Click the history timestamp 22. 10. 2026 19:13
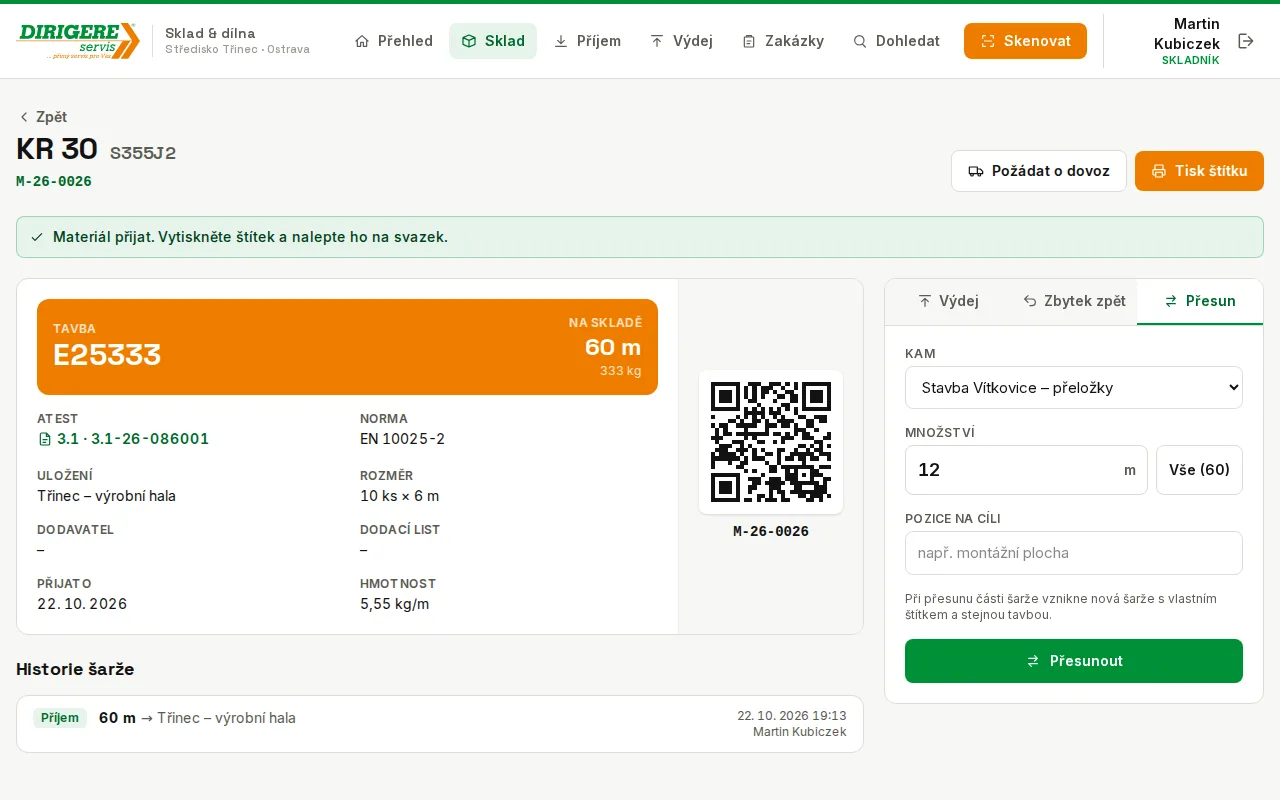This screenshot has width=1280, height=800. (x=792, y=716)
